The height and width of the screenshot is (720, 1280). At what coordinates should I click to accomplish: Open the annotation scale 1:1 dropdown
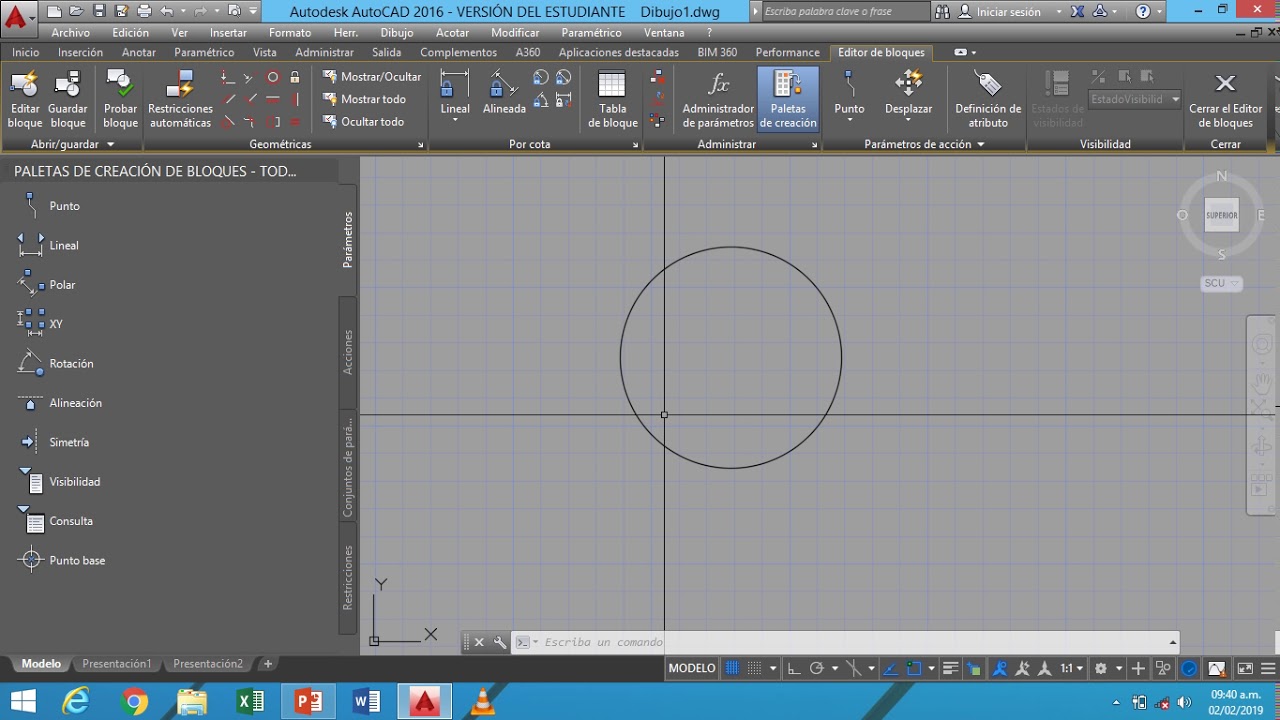pos(1072,668)
